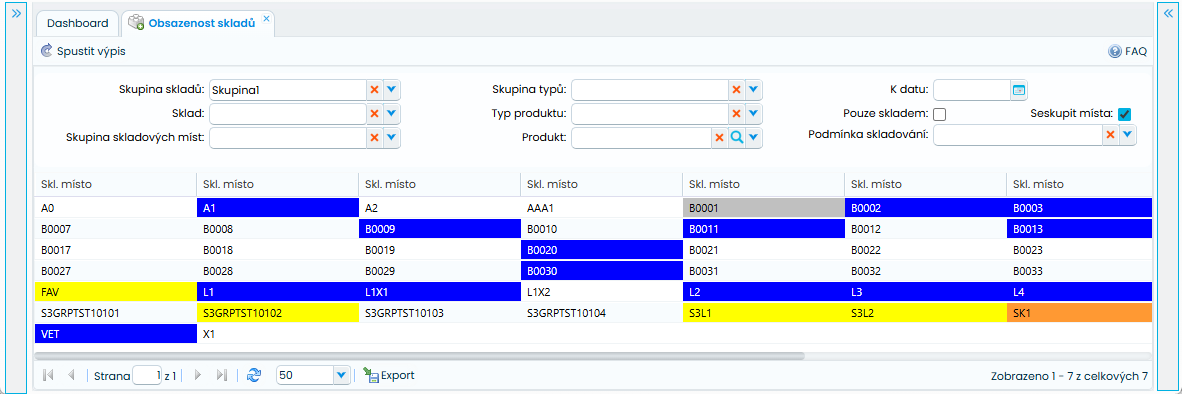Click the Spustit výpis refresh icon
Viewport: 1182px width, 394px height.
pos(47,51)
